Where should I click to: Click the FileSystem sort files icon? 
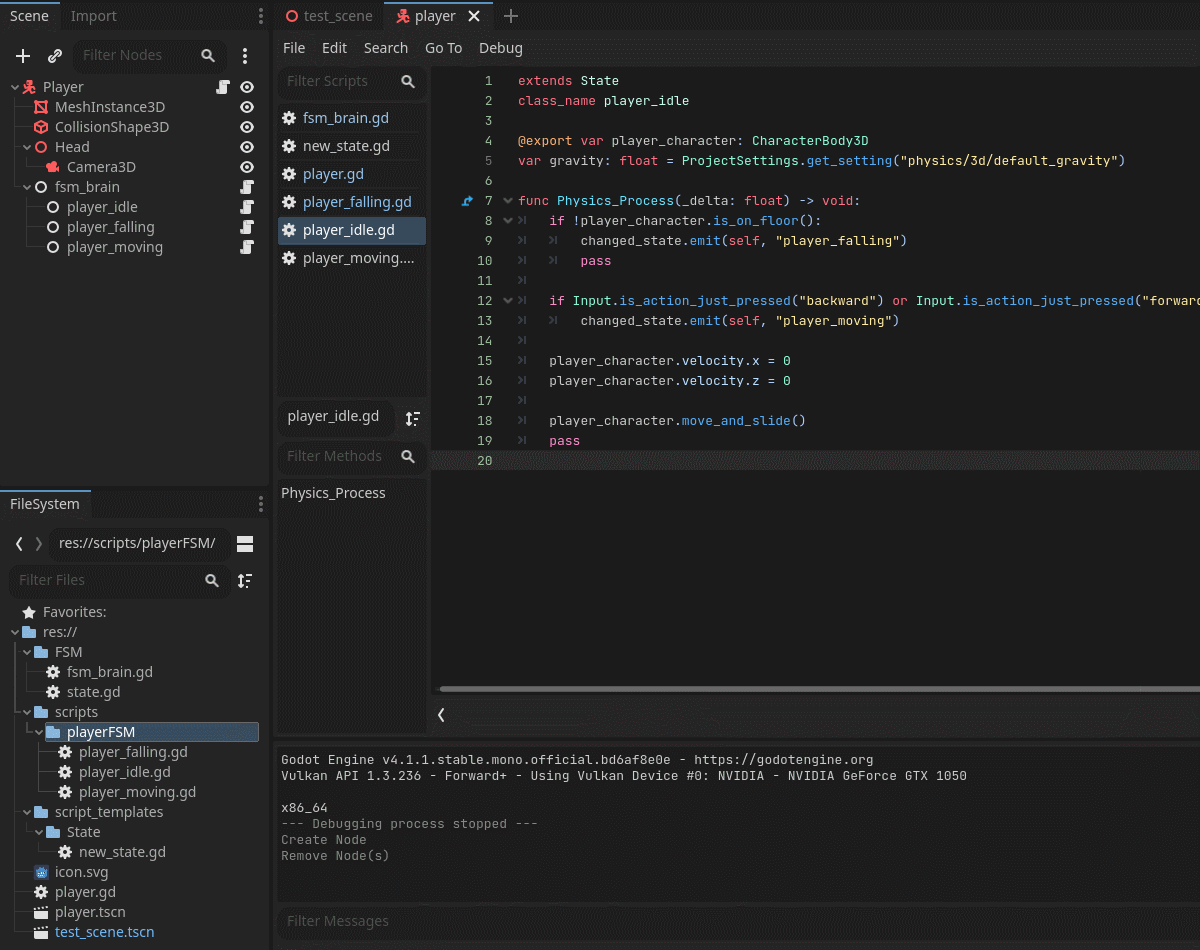point(245,580)
